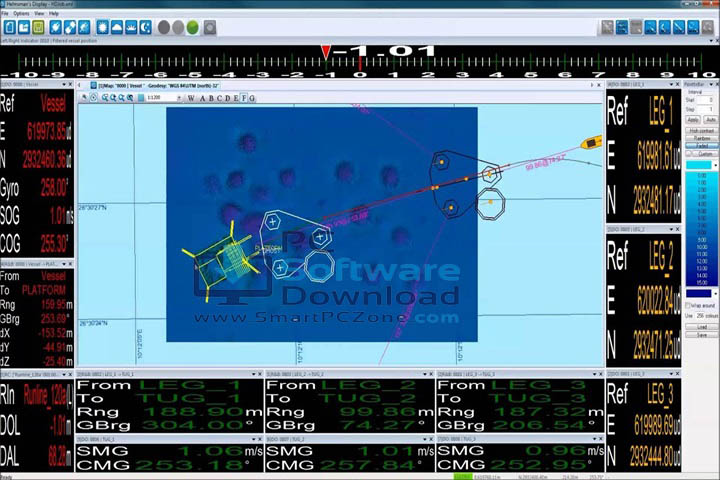Open LEG_3 position panel dropdown arrow
This screenshot has height=480, width=720.
click(671, 374)
